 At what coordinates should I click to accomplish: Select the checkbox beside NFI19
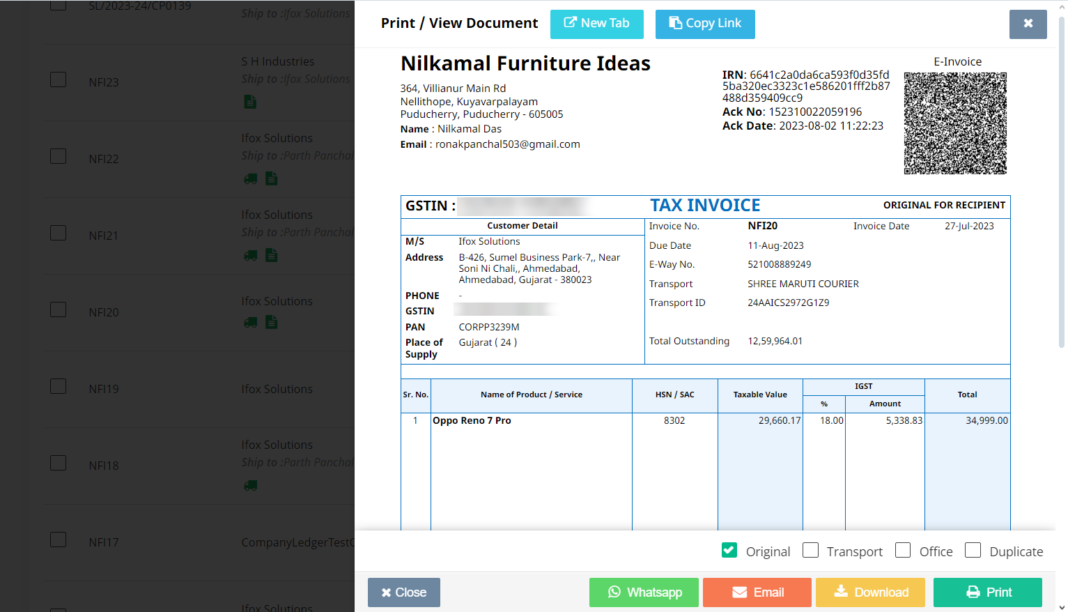(x=57, y=386)
